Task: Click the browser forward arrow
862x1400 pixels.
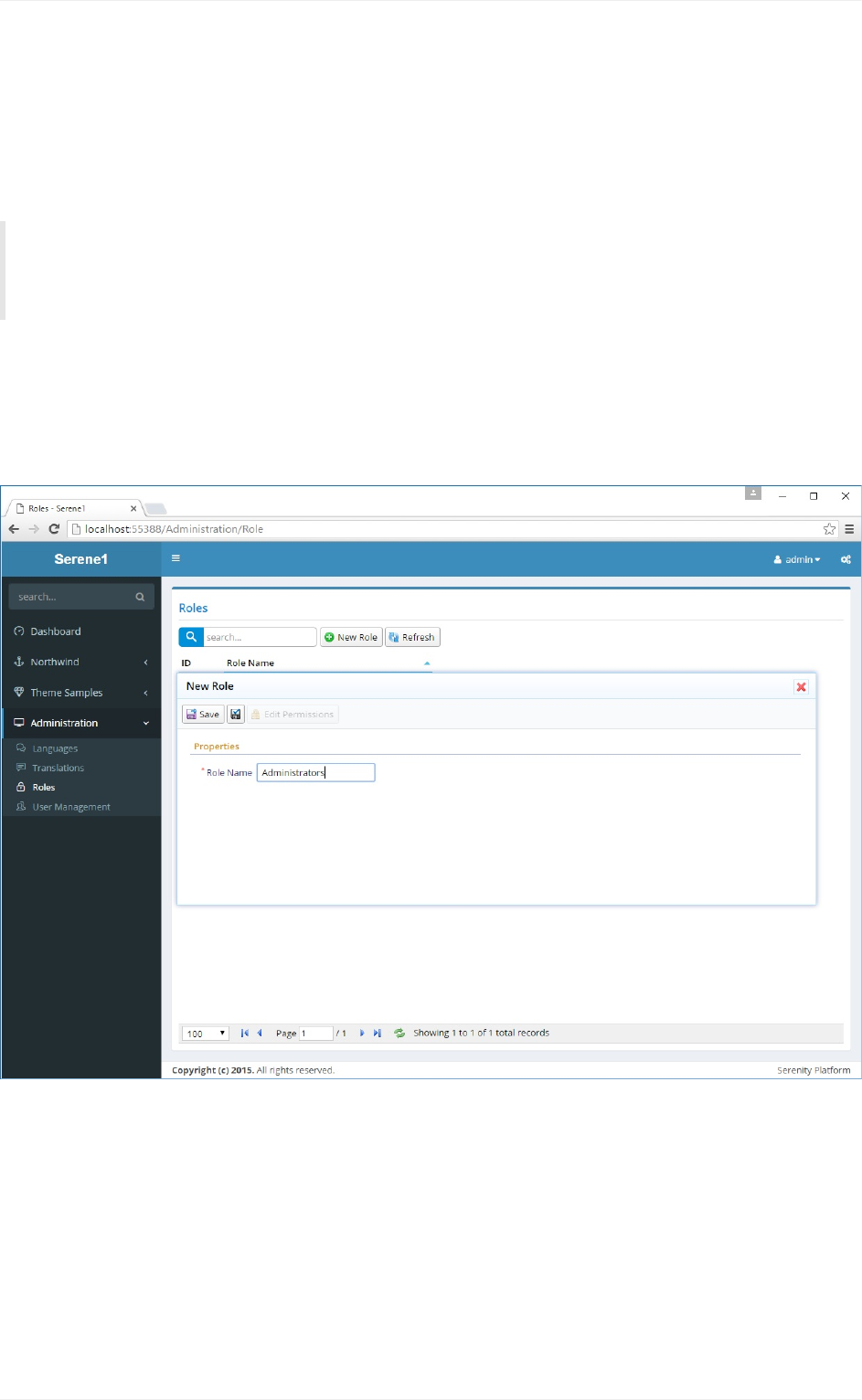Action: [34, 529]
